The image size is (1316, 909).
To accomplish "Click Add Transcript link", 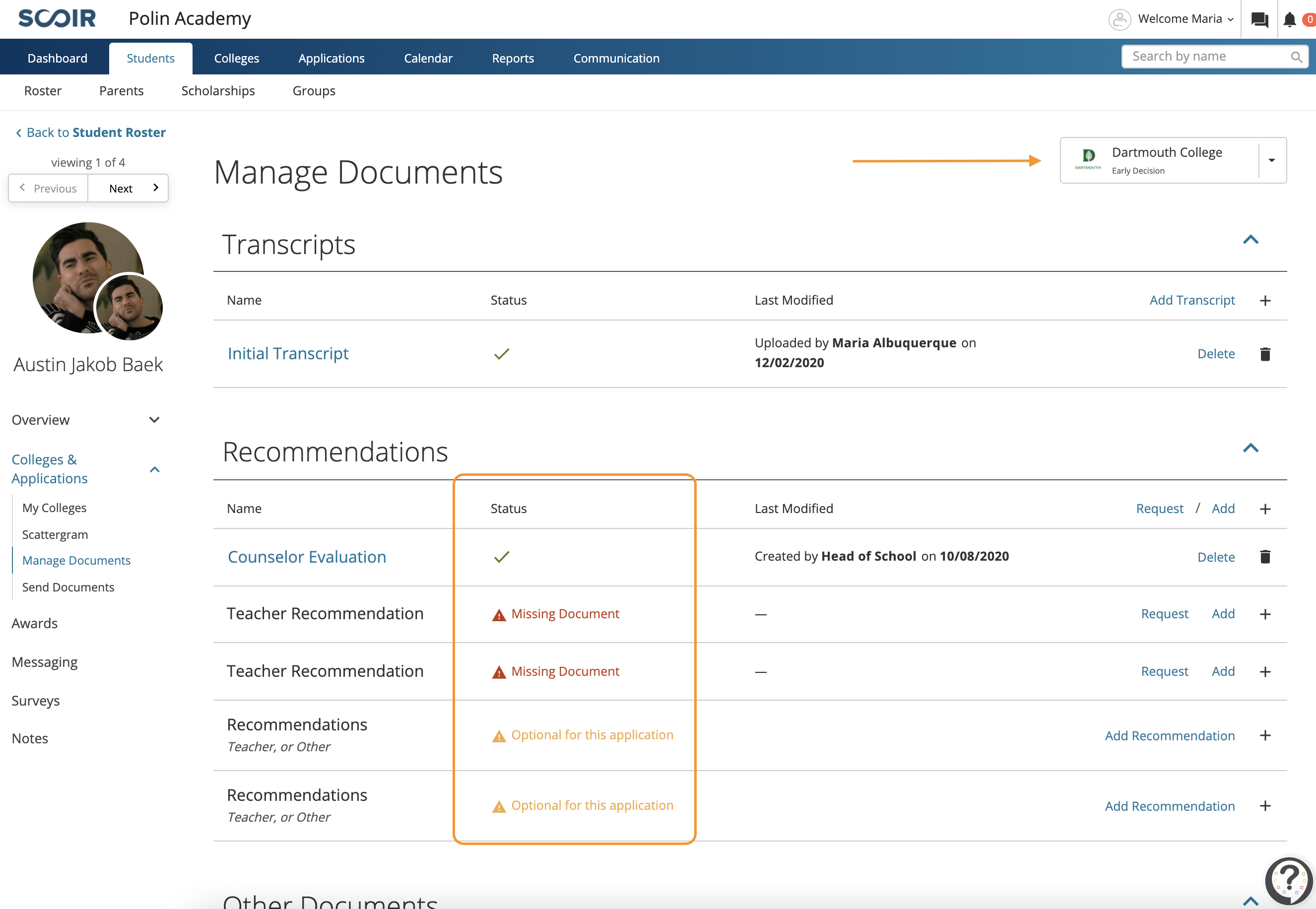I will [x=1192, y=301].
